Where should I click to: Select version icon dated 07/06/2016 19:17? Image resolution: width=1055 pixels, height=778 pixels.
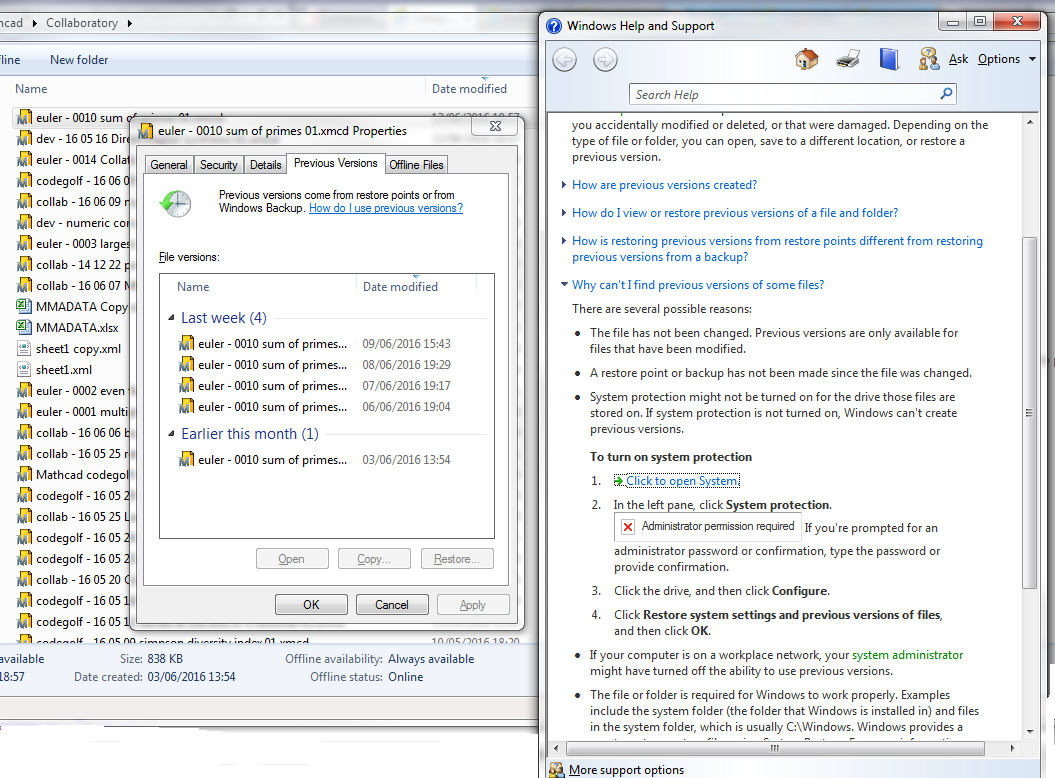[186, 386]
